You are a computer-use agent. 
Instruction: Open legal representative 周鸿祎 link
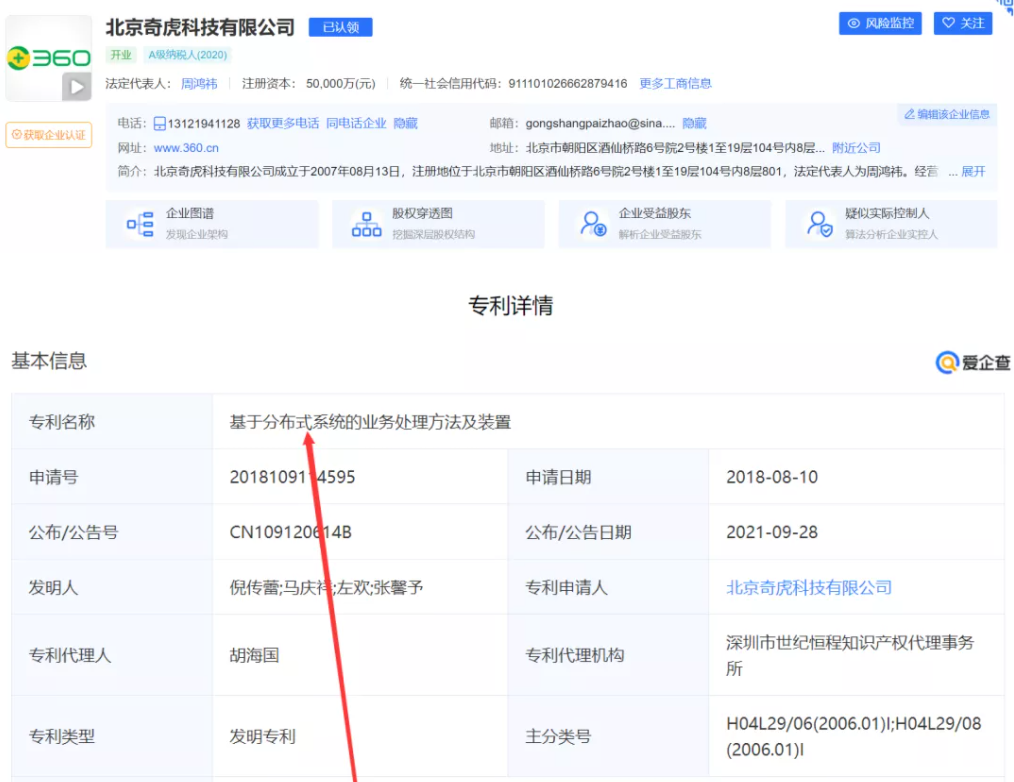tap(199, 83)
